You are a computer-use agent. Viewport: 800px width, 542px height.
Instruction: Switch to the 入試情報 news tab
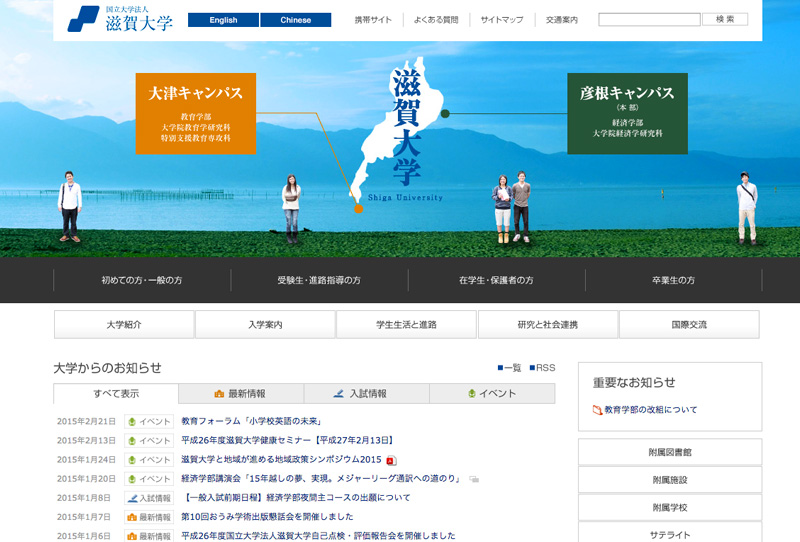pos(367,393)
